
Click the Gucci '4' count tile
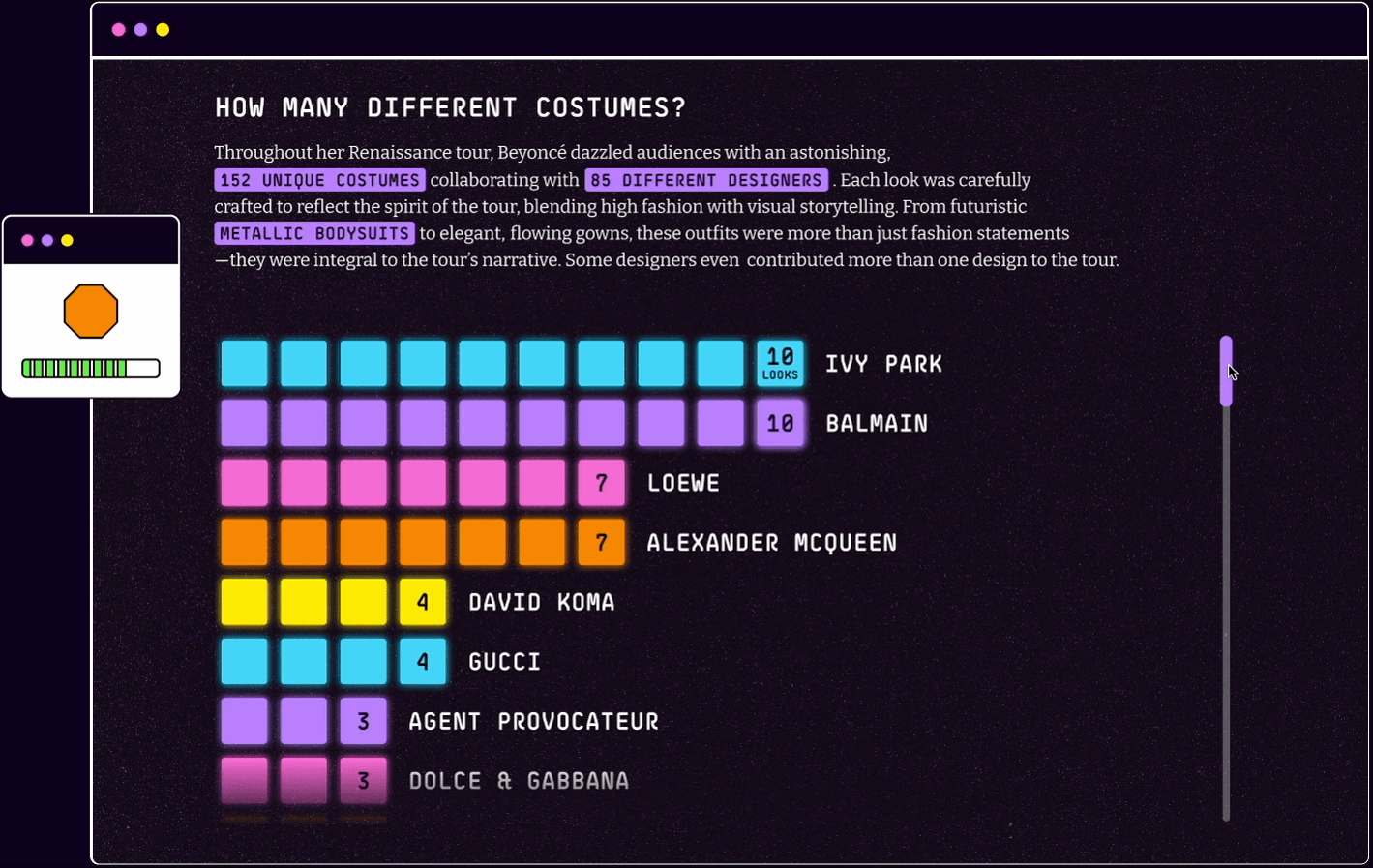coord(423,661)
